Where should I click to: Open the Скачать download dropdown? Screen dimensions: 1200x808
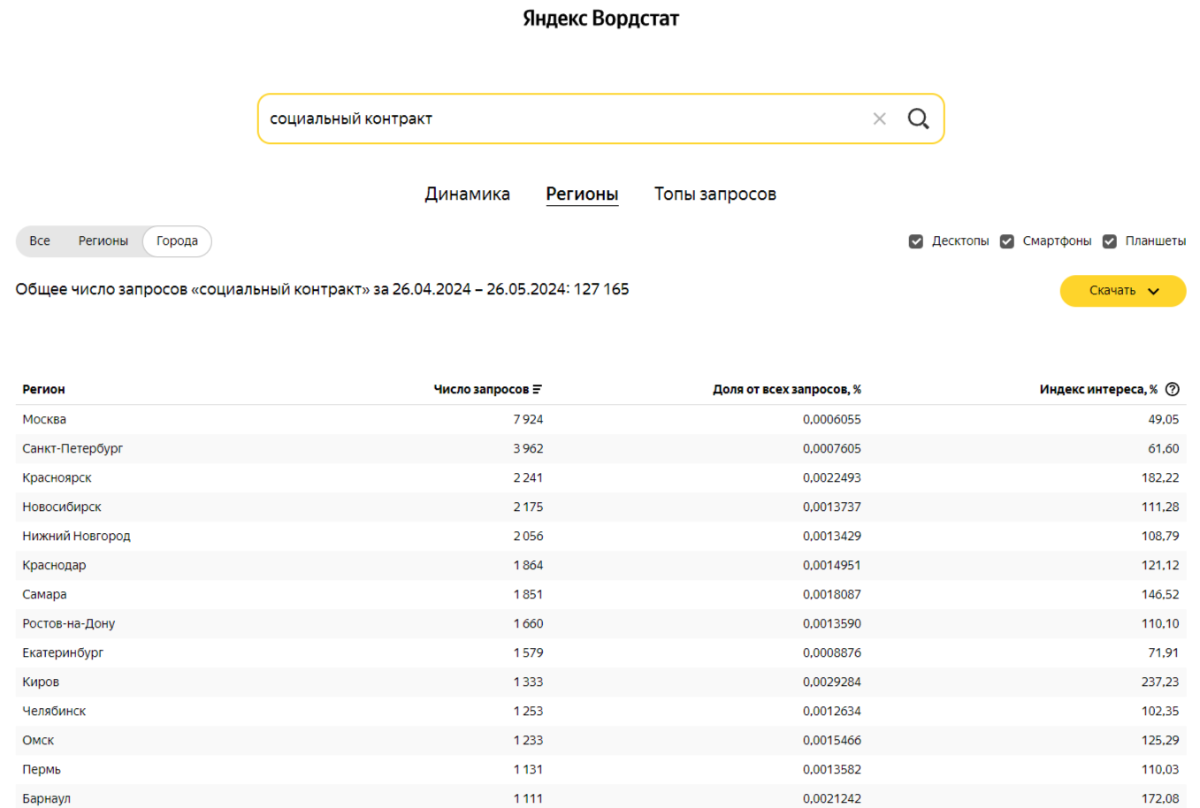pyautogui.click(x=1123, y=291)
